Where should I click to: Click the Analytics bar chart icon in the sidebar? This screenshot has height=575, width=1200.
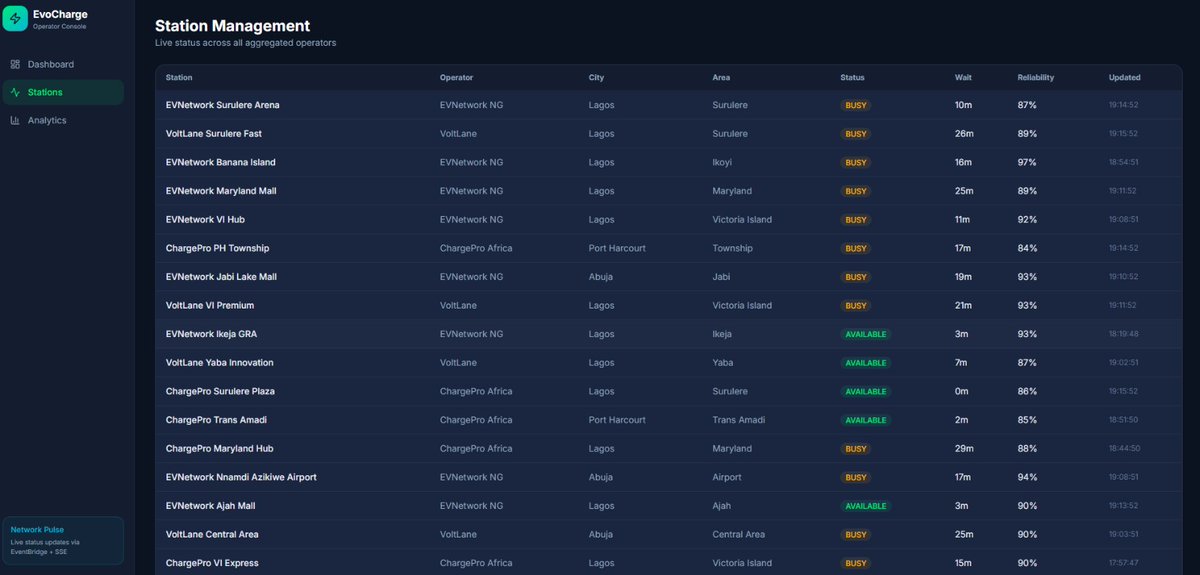click(x=15, y=120)
